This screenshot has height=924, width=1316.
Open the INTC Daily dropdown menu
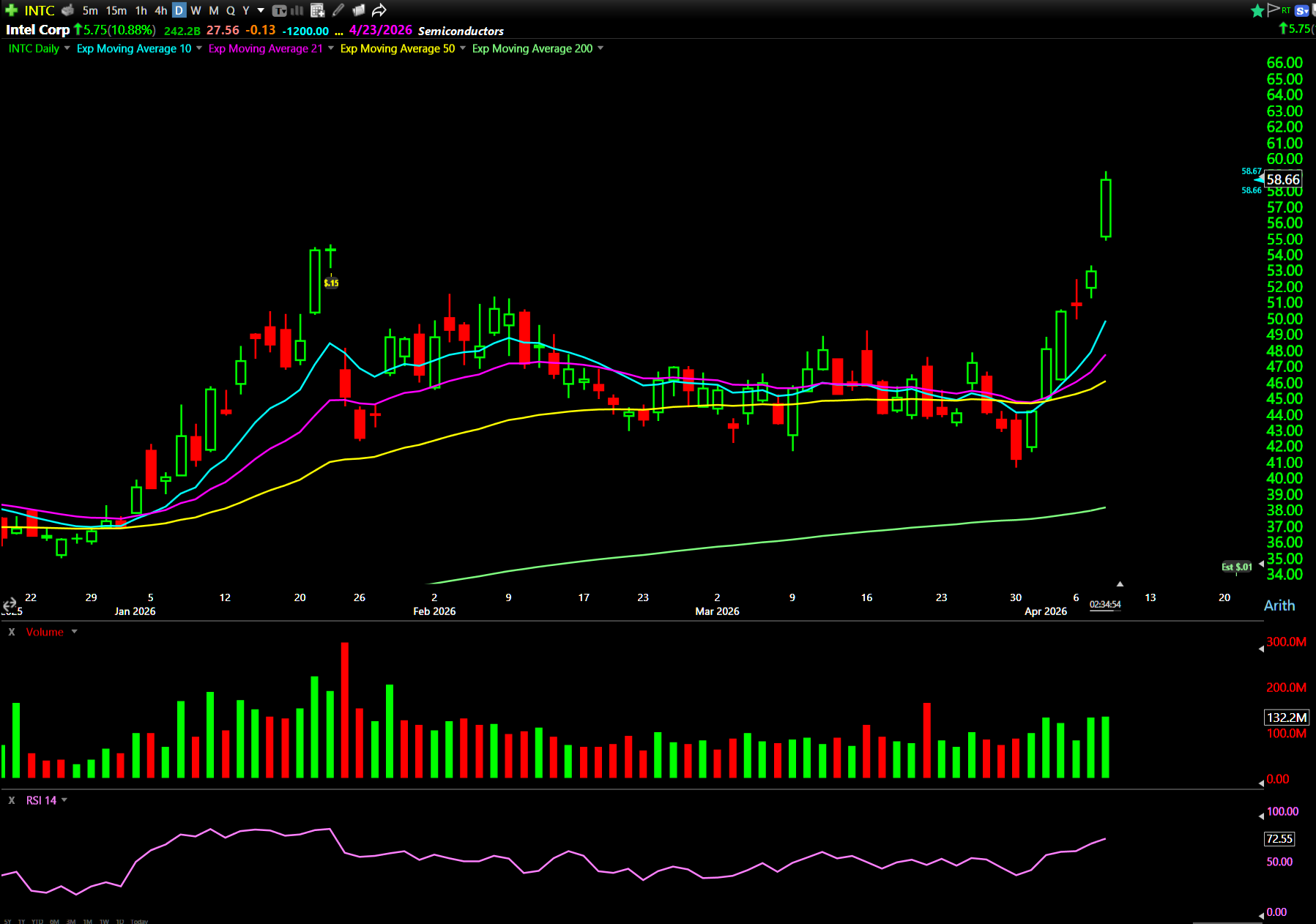67,48
